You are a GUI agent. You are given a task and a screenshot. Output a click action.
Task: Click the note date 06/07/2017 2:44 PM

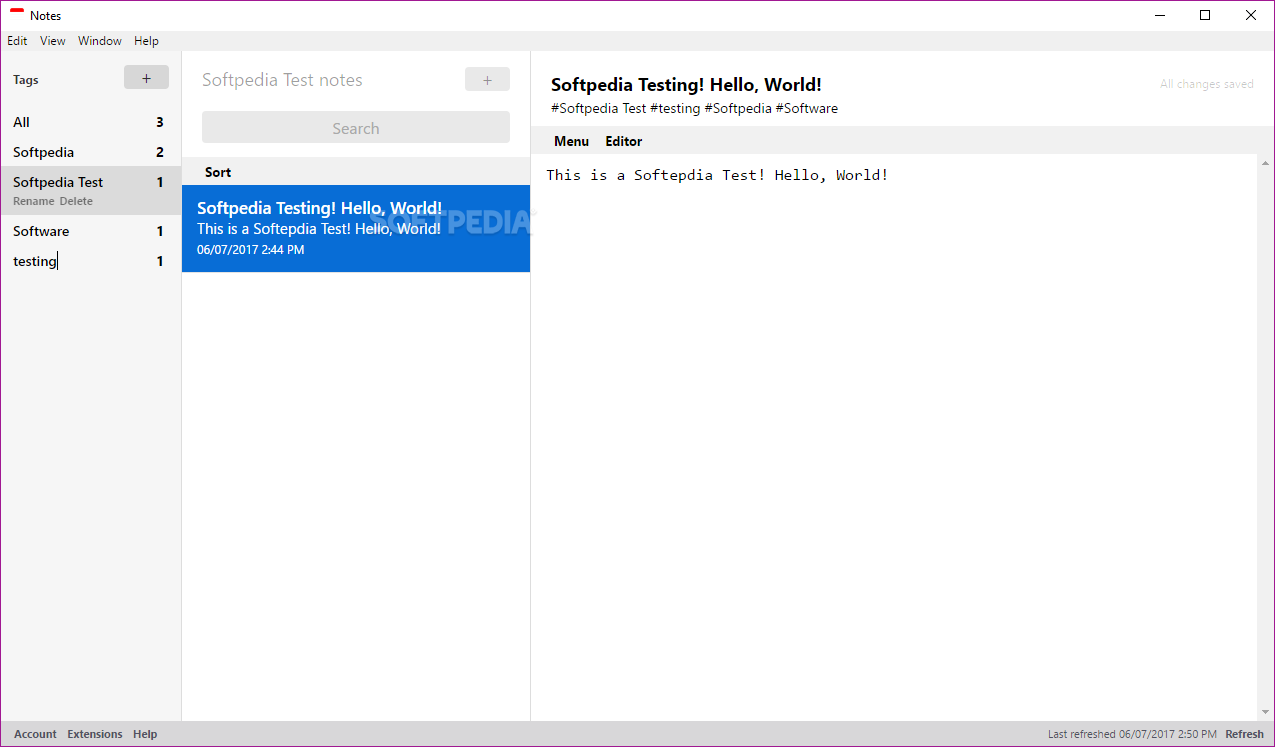pos(250,250)
